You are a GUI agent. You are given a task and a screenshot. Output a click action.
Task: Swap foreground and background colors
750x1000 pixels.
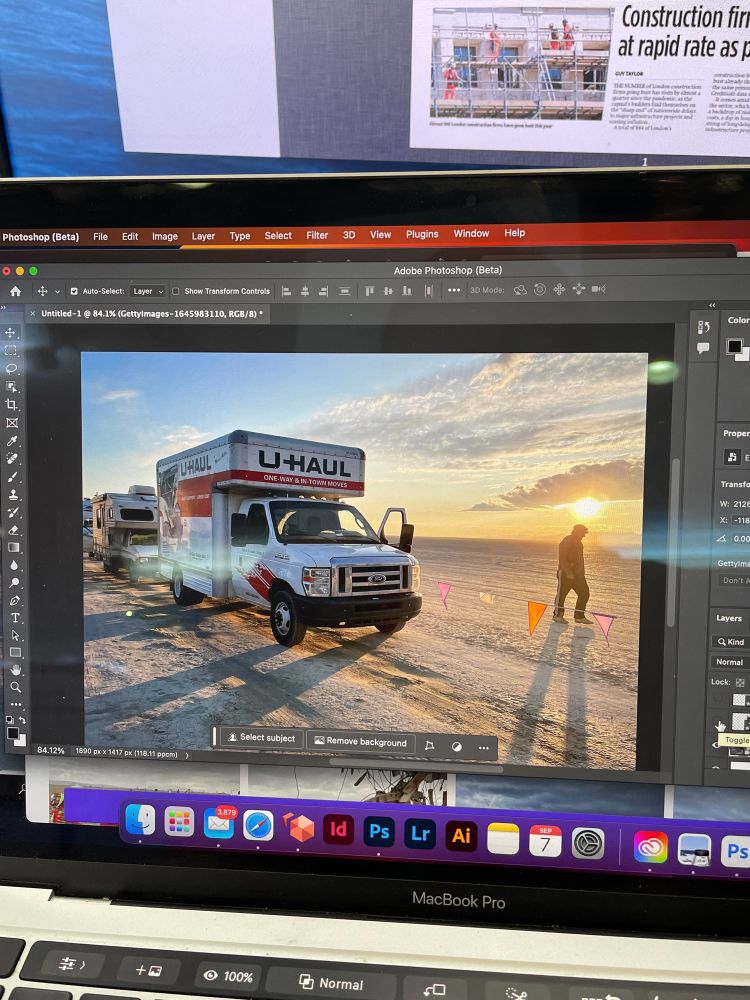22,720
